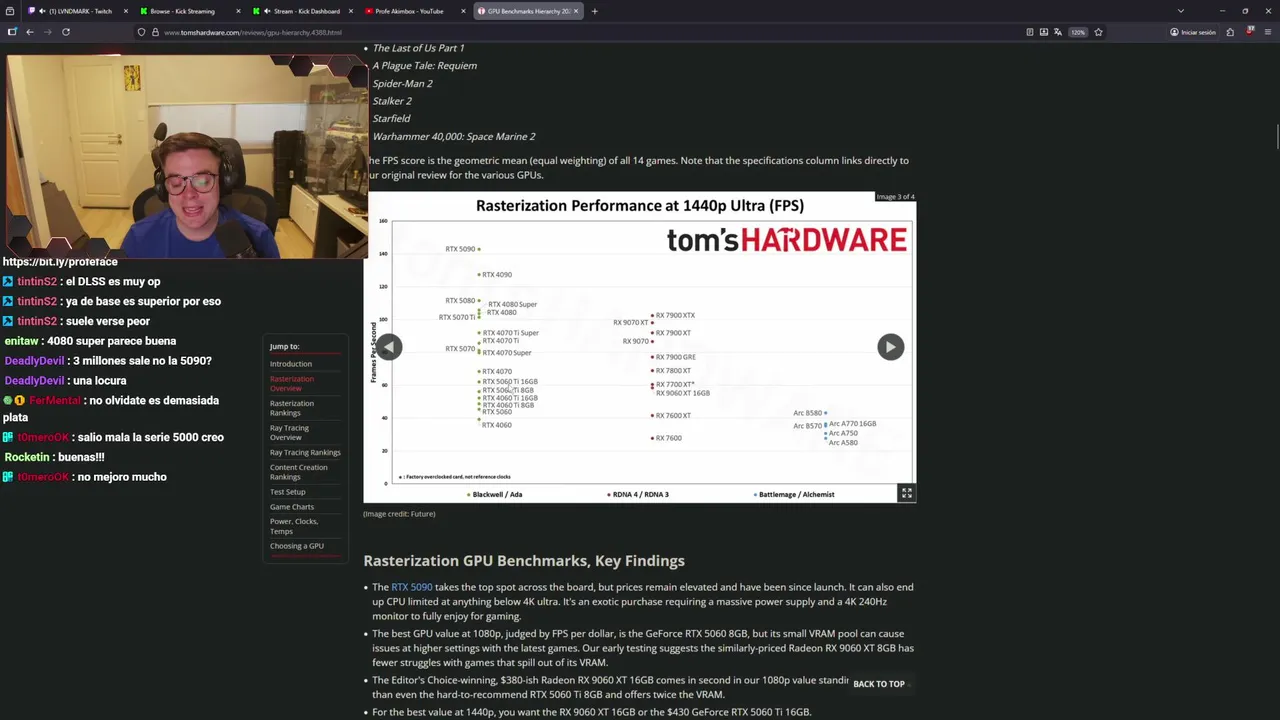This screenshot has height=720, width=1280.
Task: Jump to Introduction section
Action: click(291, 364)
